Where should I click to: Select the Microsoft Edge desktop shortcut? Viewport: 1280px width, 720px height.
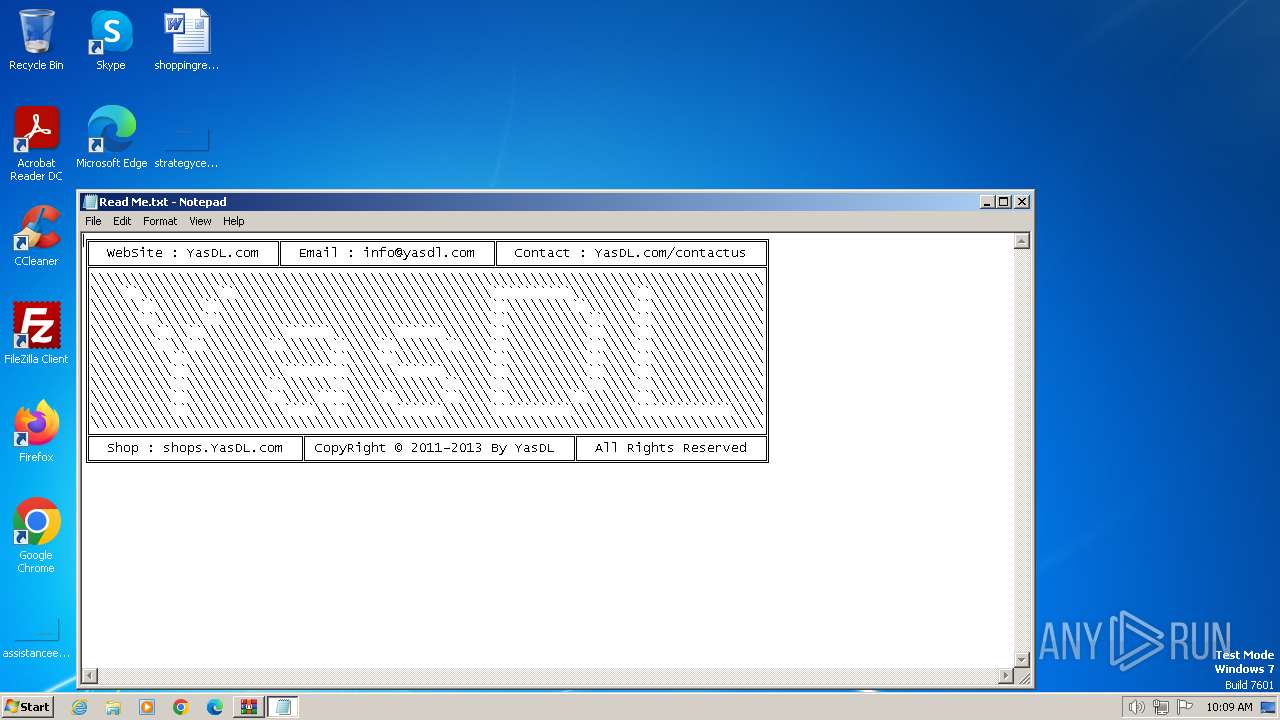click(x=111, y=138)
